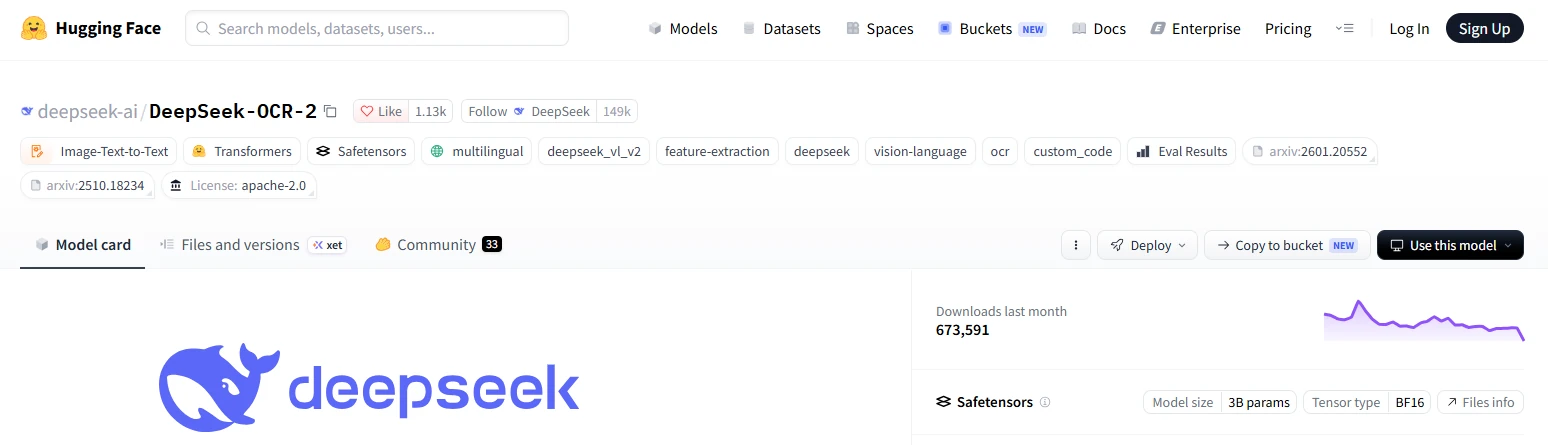The width and height of the screenshot is (1548, 445).
Task: Select the ocr tag
Action: pos(1000,151)
